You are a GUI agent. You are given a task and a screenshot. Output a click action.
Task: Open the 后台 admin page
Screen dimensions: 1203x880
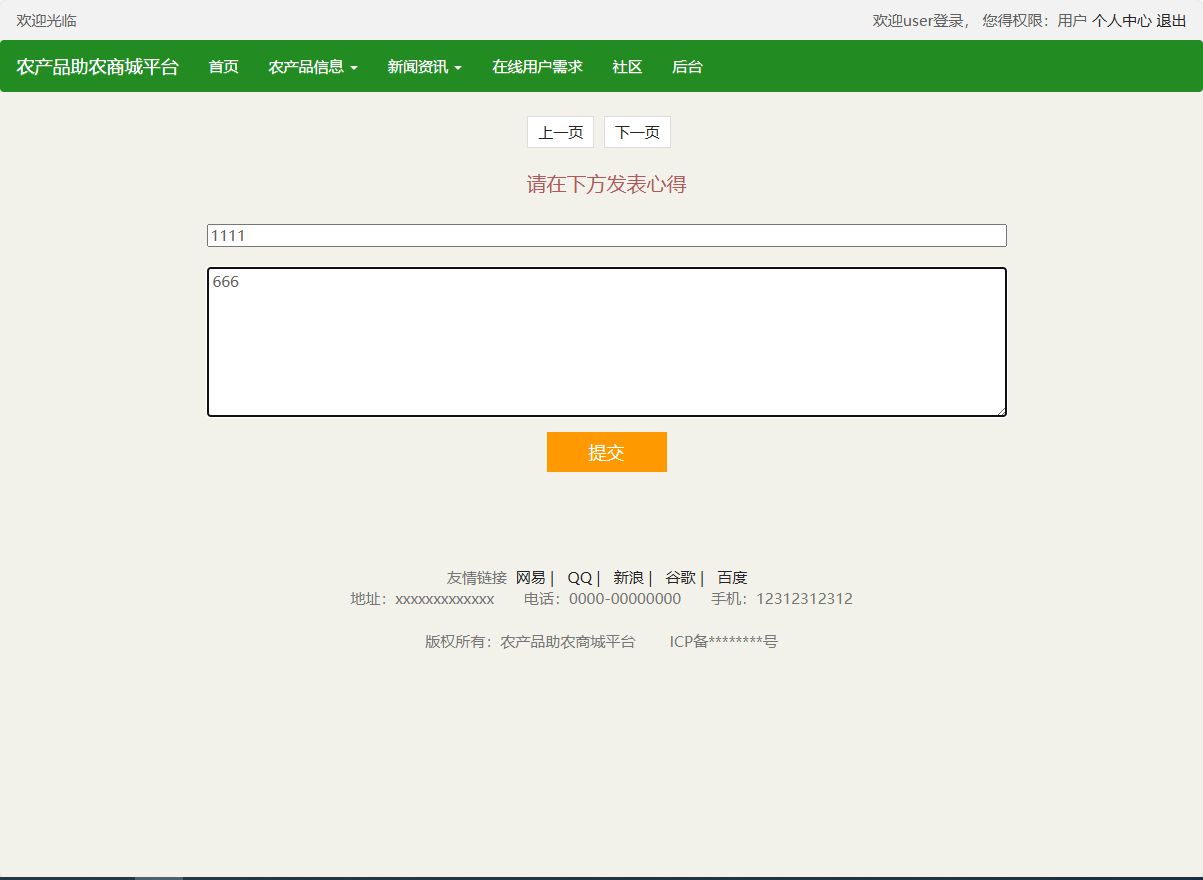coord(687,66)
